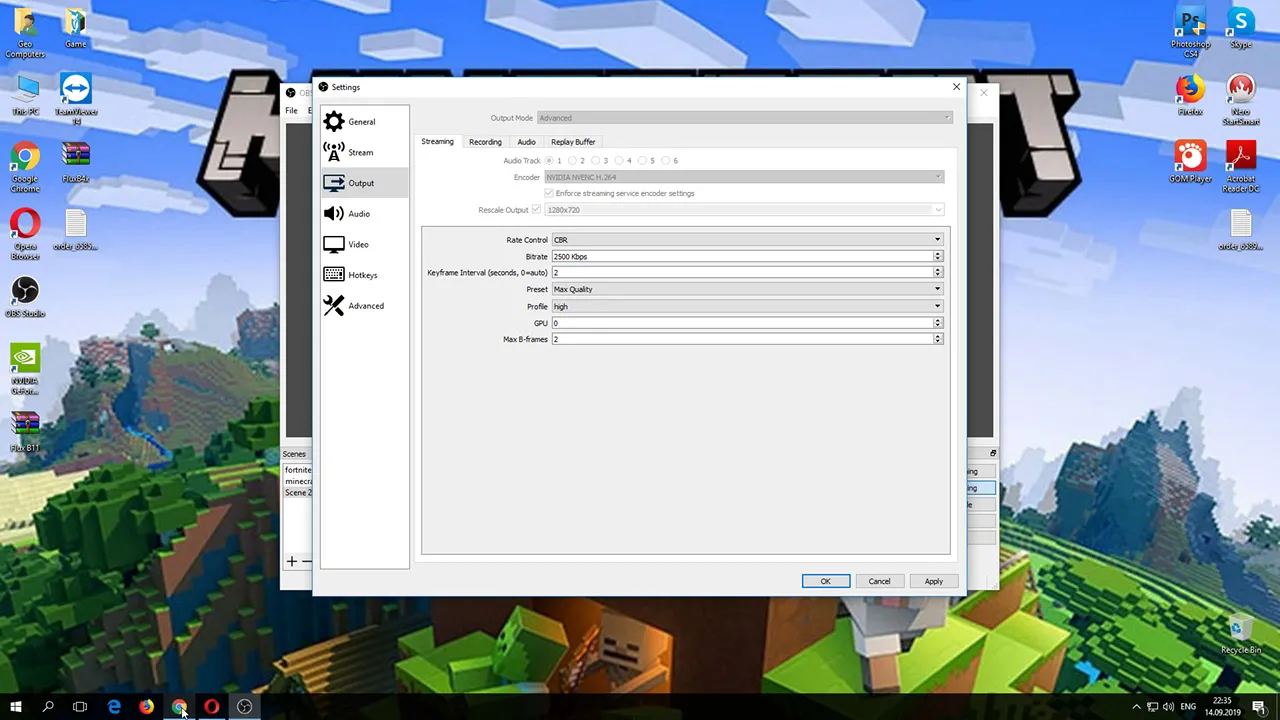
Task: Open Video settings category
Action: (364, 244)
